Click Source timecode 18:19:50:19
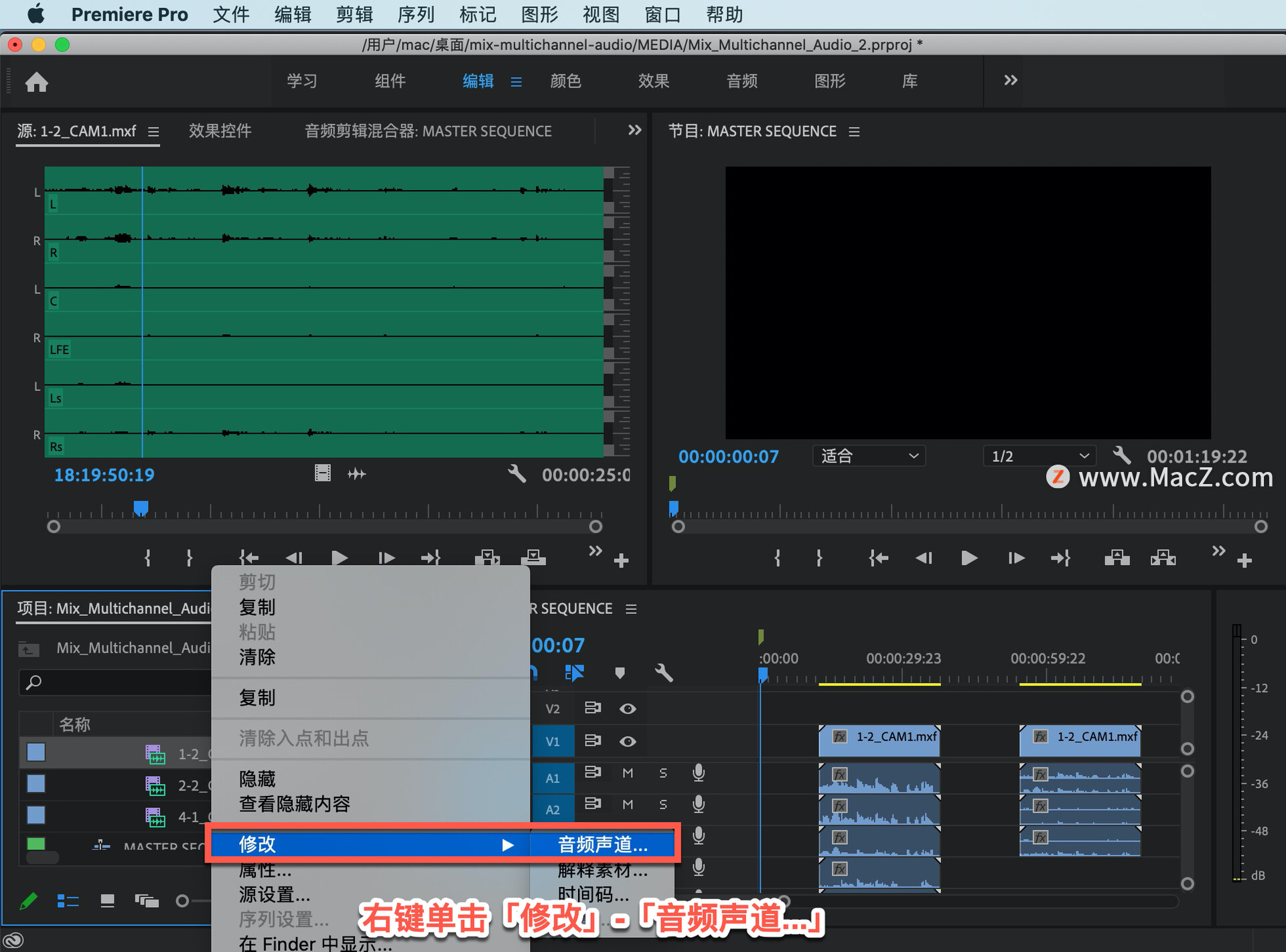This screenshot has width=1286, height=952. pyautogui.click(x=104, y=475)
